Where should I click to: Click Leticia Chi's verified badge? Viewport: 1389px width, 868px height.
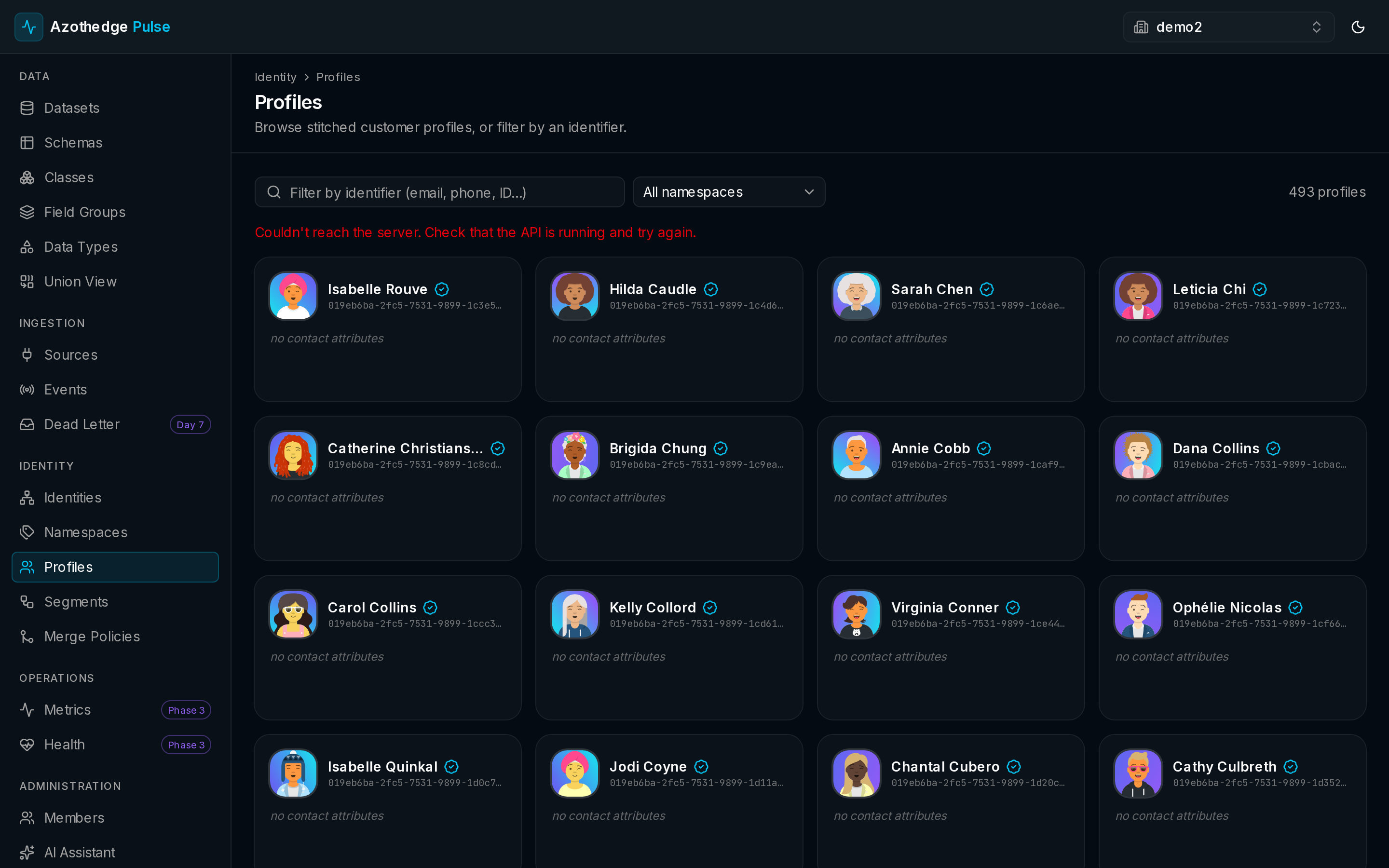coord(1259,289)
